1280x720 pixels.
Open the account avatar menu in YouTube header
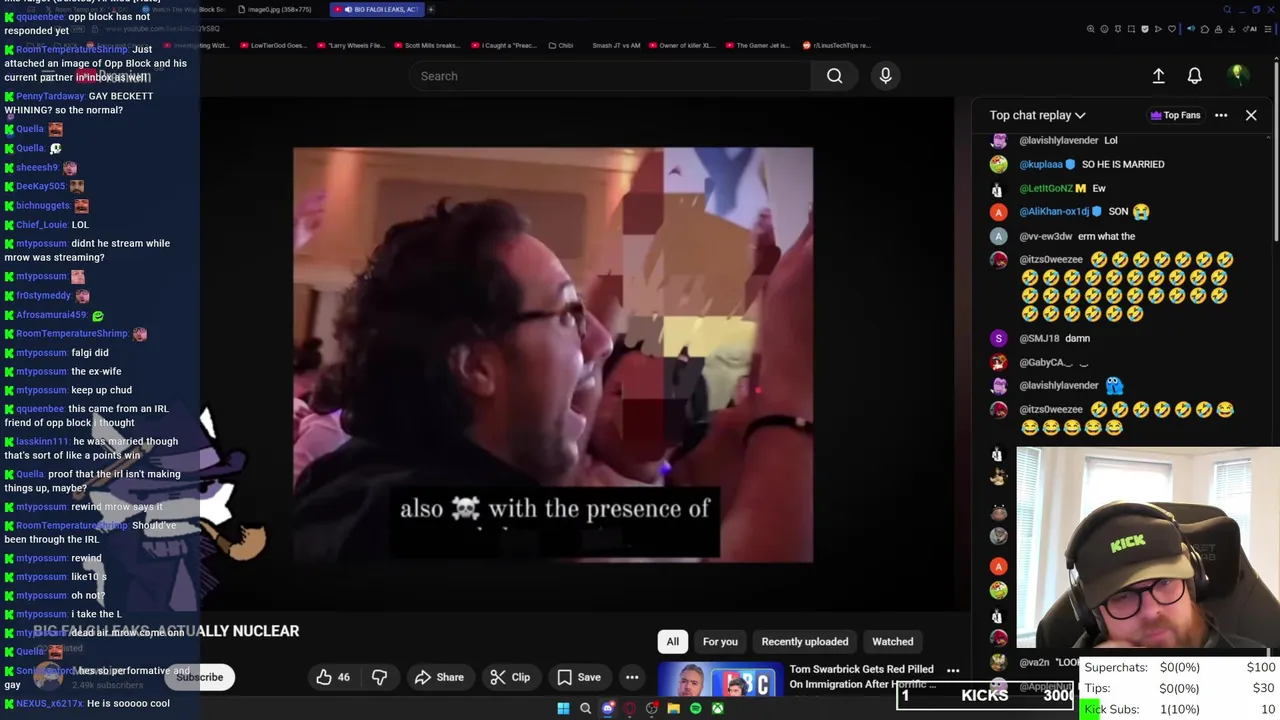[x=1238, y=76]
